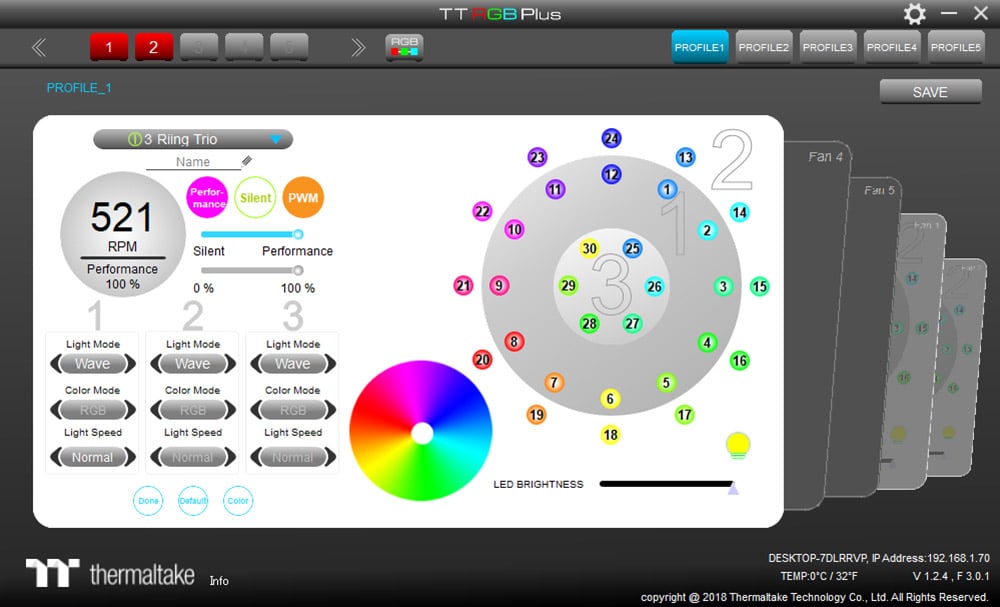The width and height of the screenshot is (1000, 607).
Task: Open the settings gear icon
Action: tap(915, 13)
